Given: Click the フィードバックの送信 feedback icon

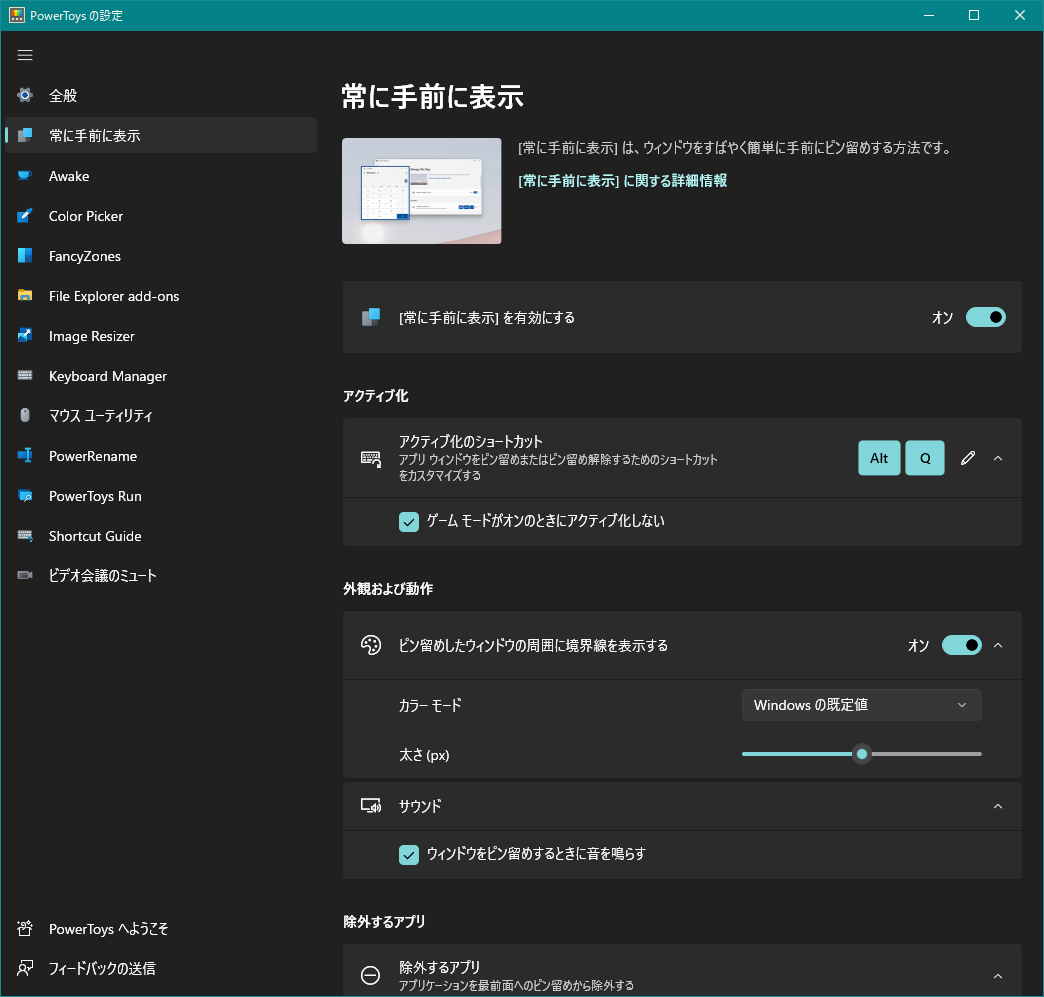Looking at the screenshot, I should coord(25,968).
